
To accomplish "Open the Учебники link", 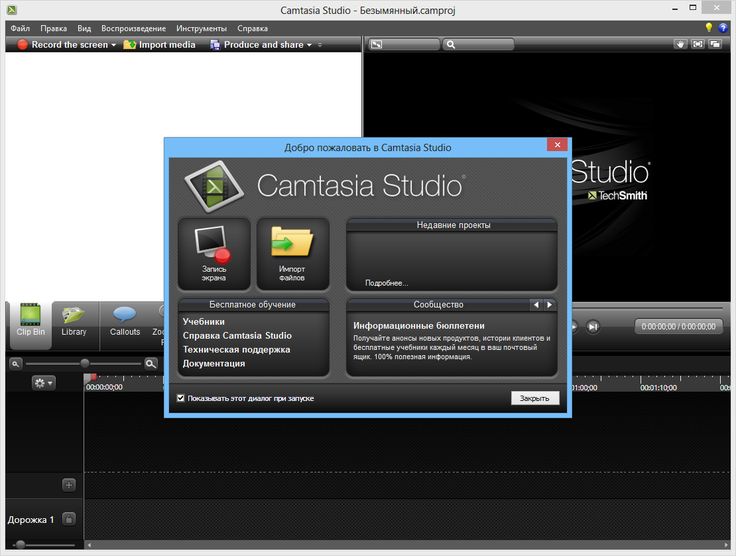I will pyautogui.click(x=203, y=321).
